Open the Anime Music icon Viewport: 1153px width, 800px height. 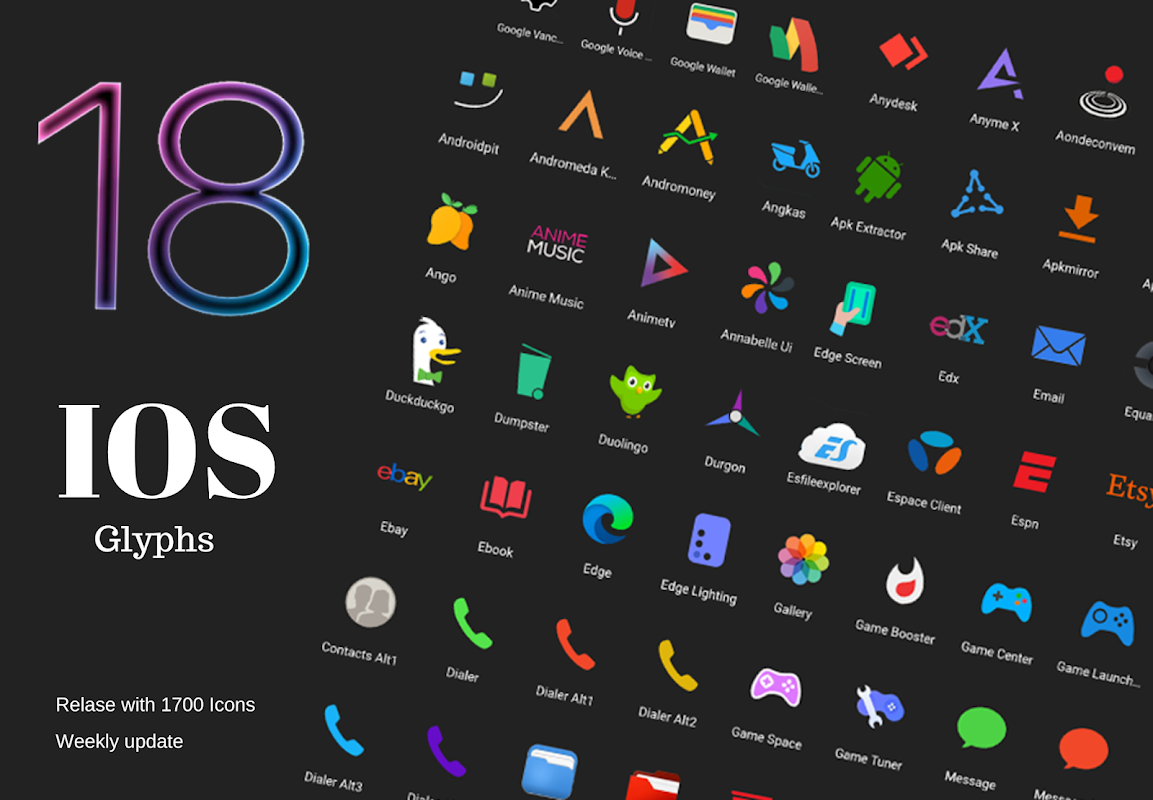(x=557, y=244)
